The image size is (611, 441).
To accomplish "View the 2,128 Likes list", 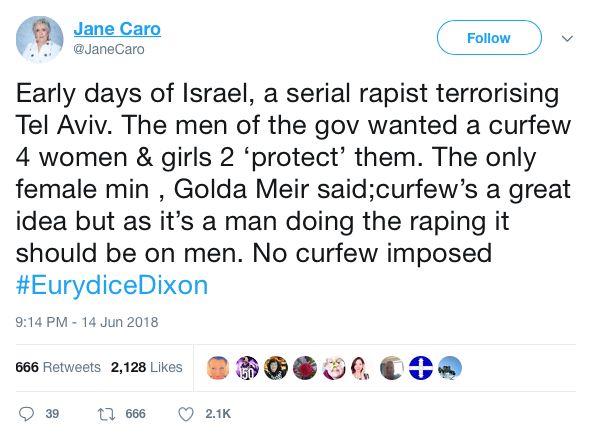I will 147,367.
